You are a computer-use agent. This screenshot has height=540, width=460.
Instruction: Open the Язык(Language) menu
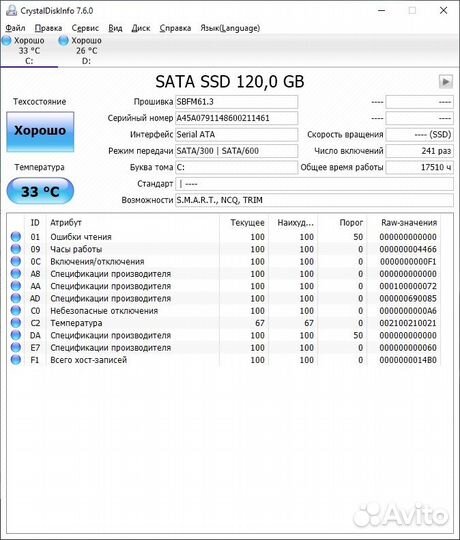230,28
